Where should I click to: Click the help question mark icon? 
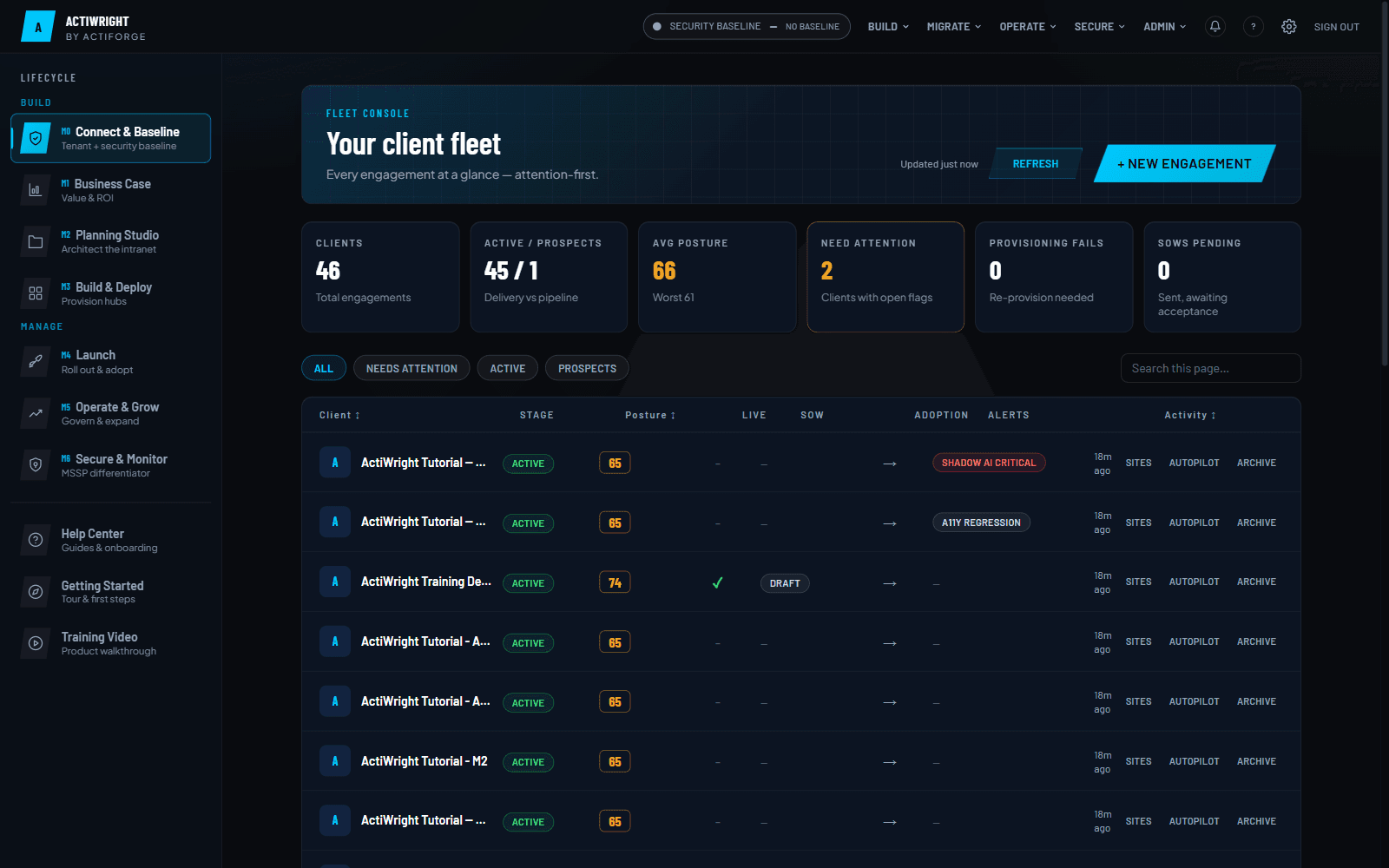(1254, 27)
